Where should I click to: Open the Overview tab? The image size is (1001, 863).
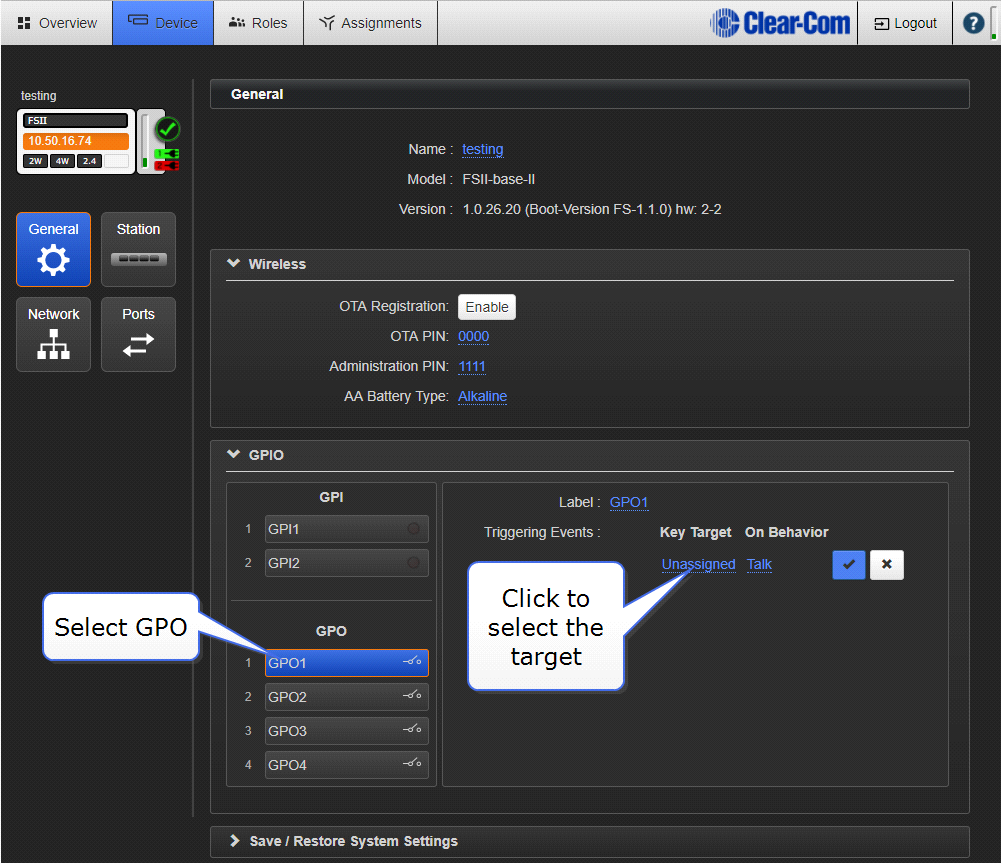[x=57, y=23]
